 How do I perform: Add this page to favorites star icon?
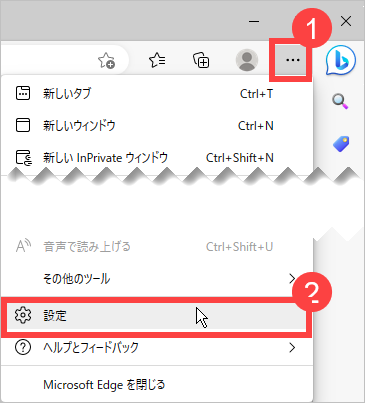pyautogui.click(x=106, y=61)
